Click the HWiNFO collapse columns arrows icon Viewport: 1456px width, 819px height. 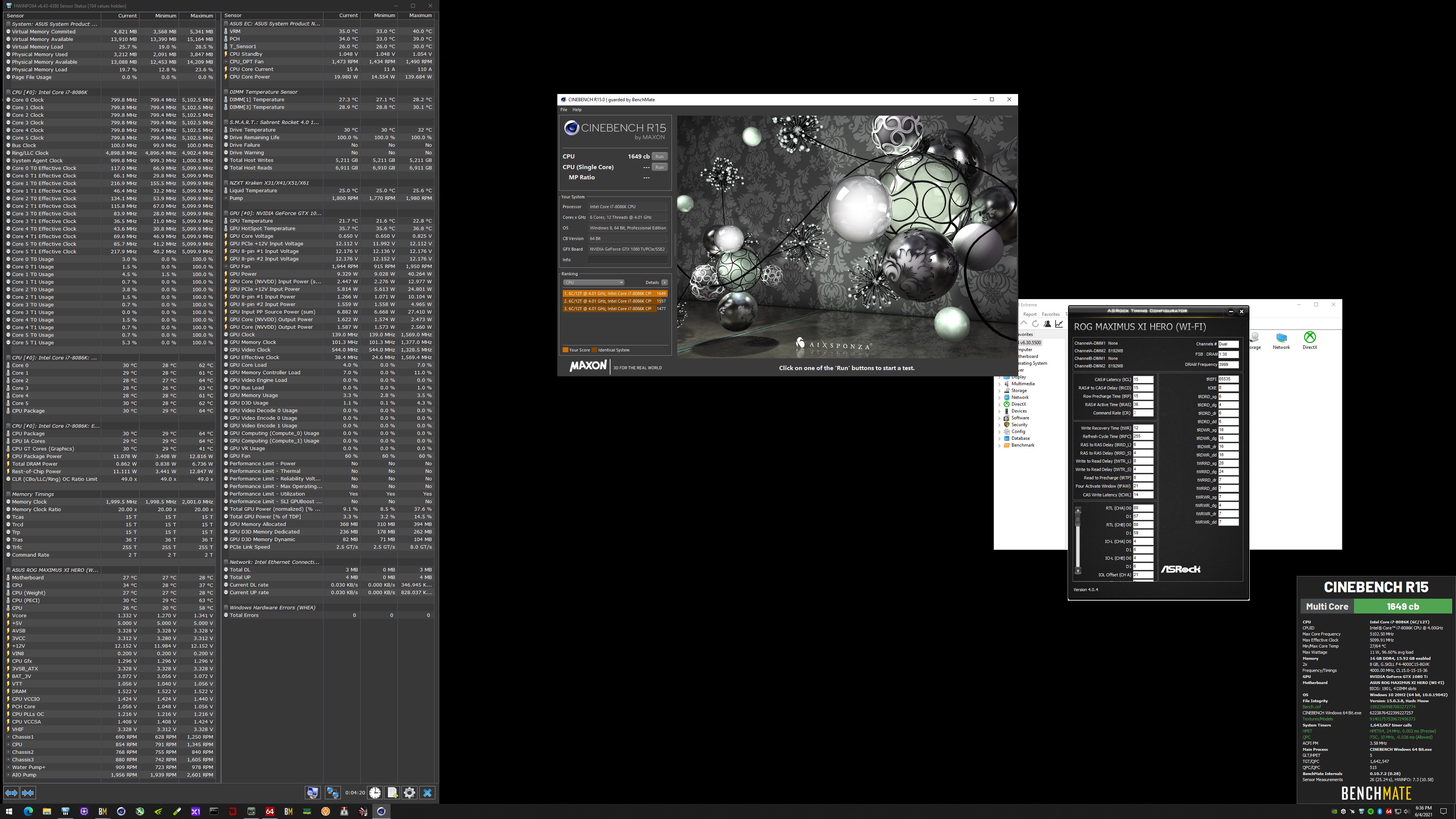tap(28, 792)
